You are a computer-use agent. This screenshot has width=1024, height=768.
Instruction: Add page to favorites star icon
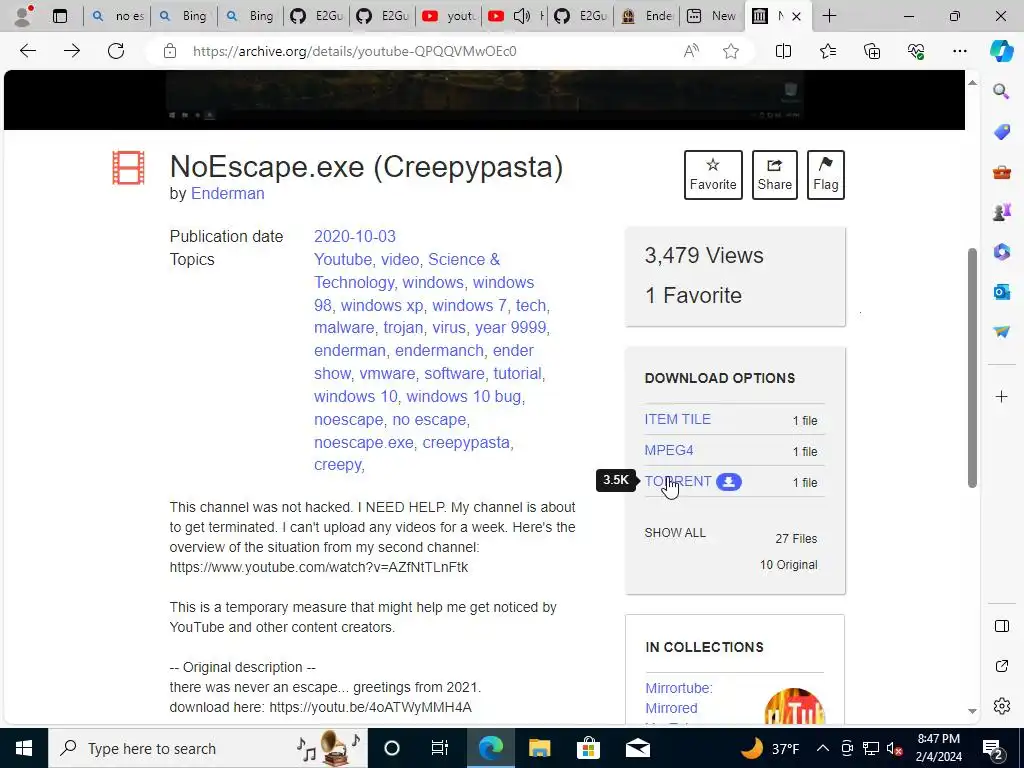[731, 51]
